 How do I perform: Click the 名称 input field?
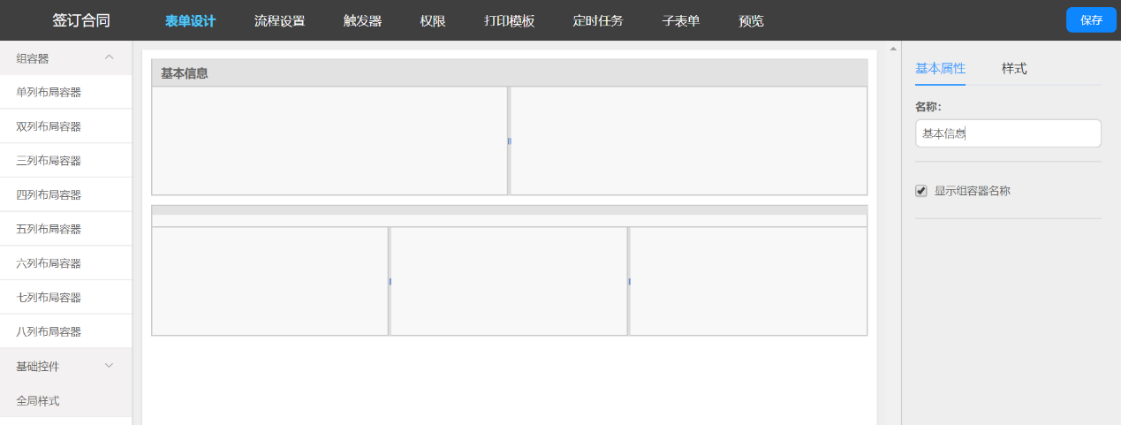pyautogui.click(x=1007, y=134)
